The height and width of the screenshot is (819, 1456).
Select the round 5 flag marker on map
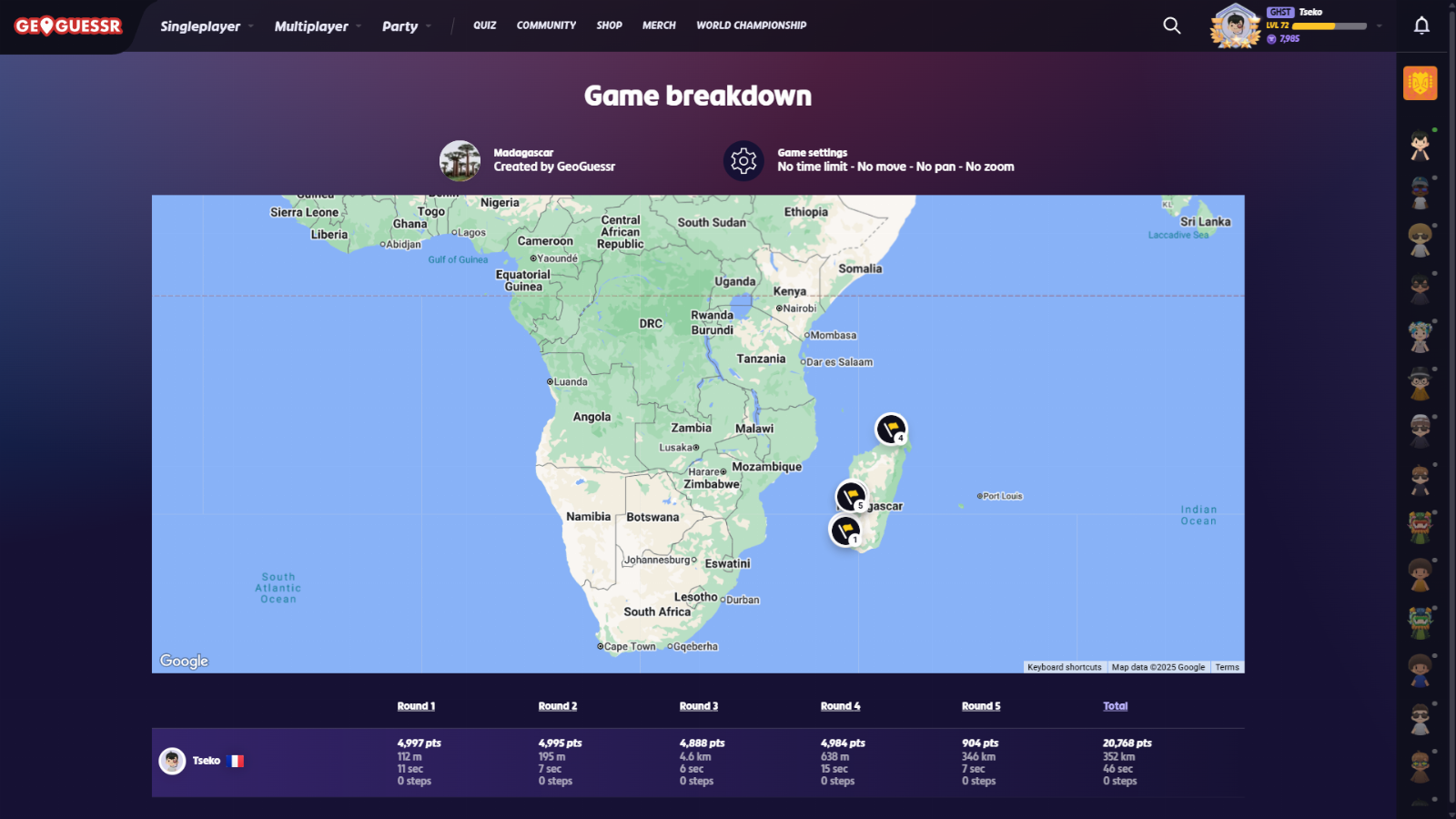pos(851,496)
